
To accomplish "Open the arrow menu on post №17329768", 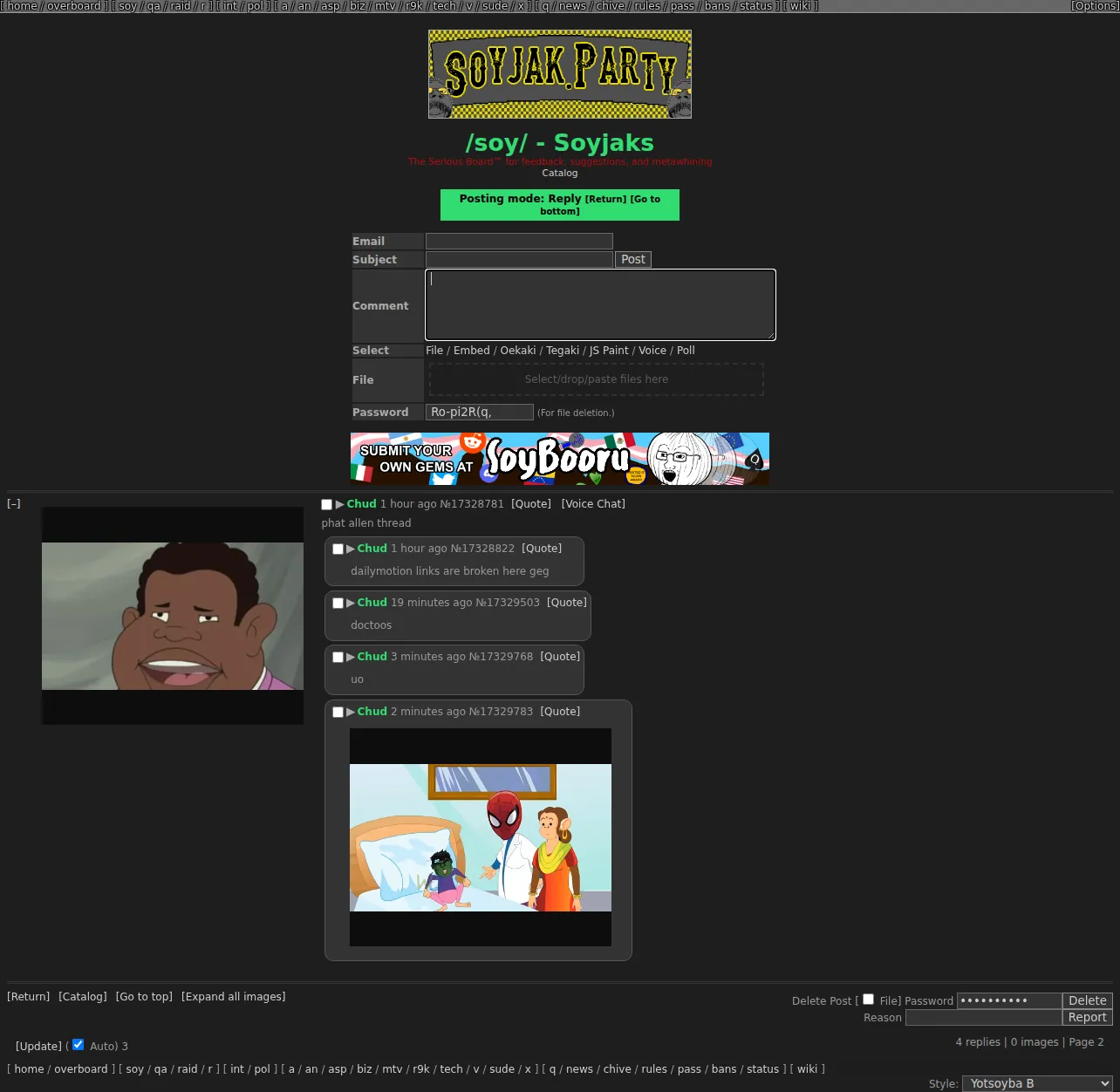I will (x=351, y=657).
